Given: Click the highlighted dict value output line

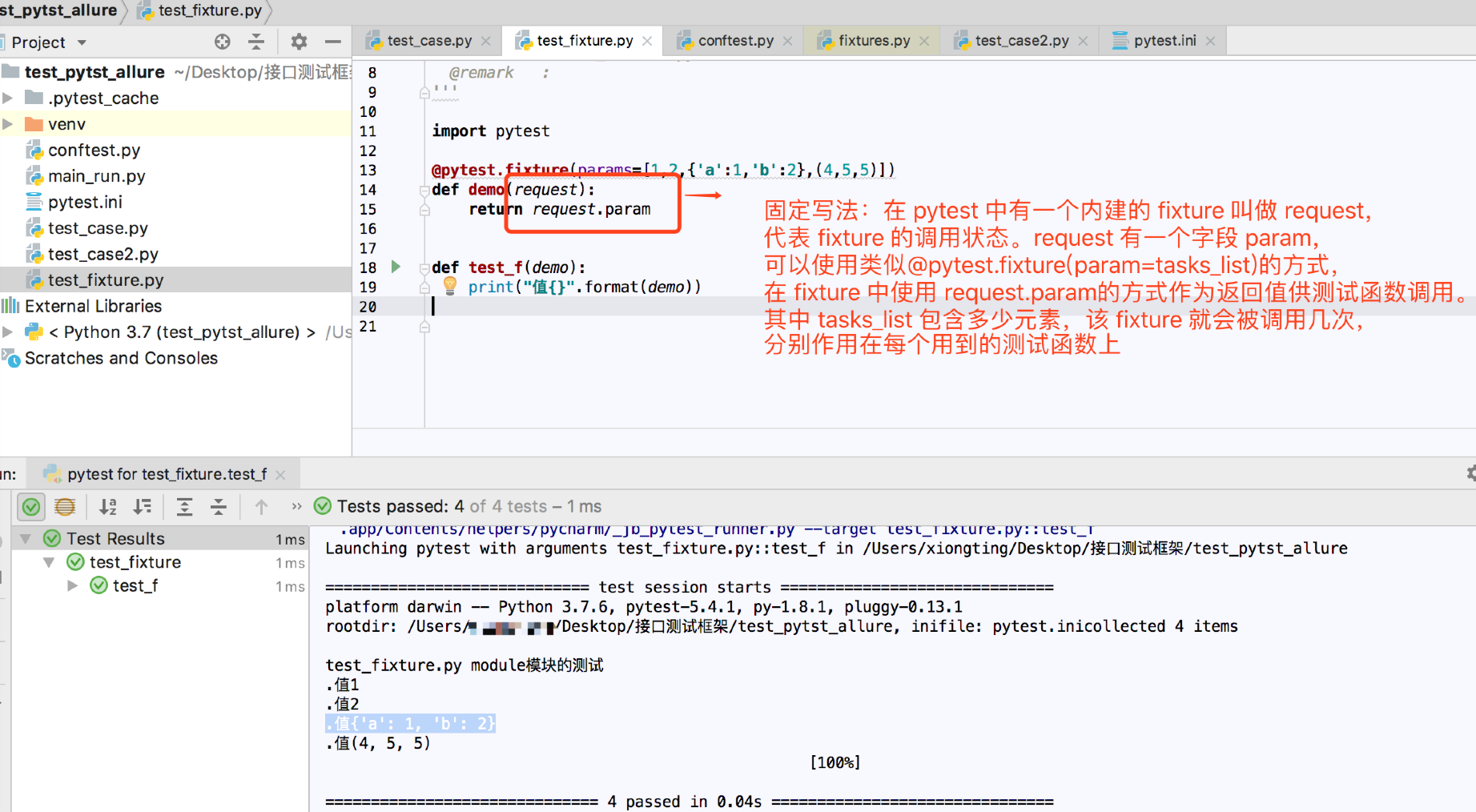Looking at the screenshot, I should [x=411, y=723].
